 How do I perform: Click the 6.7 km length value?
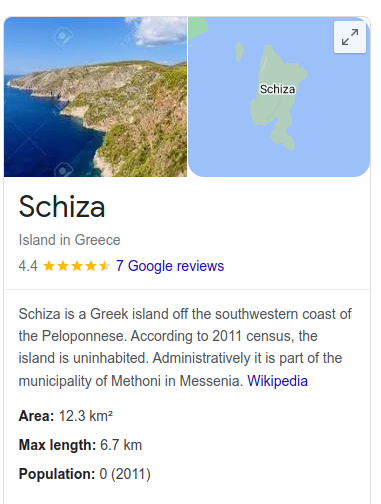(x=121, y=445)
